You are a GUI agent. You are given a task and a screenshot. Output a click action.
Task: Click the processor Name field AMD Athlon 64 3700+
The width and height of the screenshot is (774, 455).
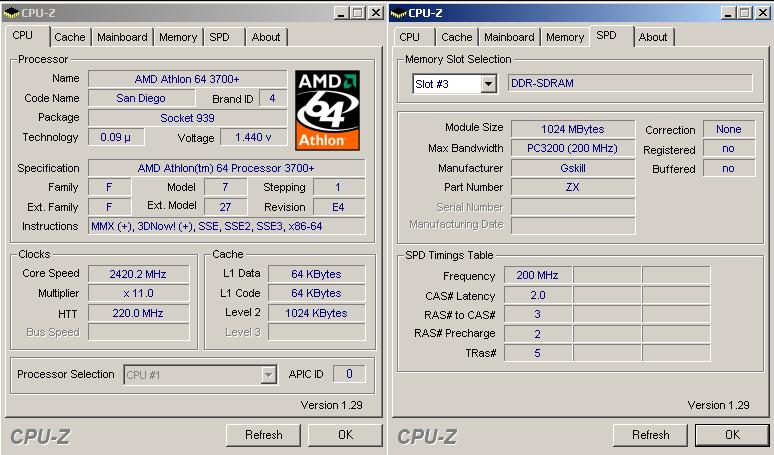pyautogui.click(x=187, y=79)
